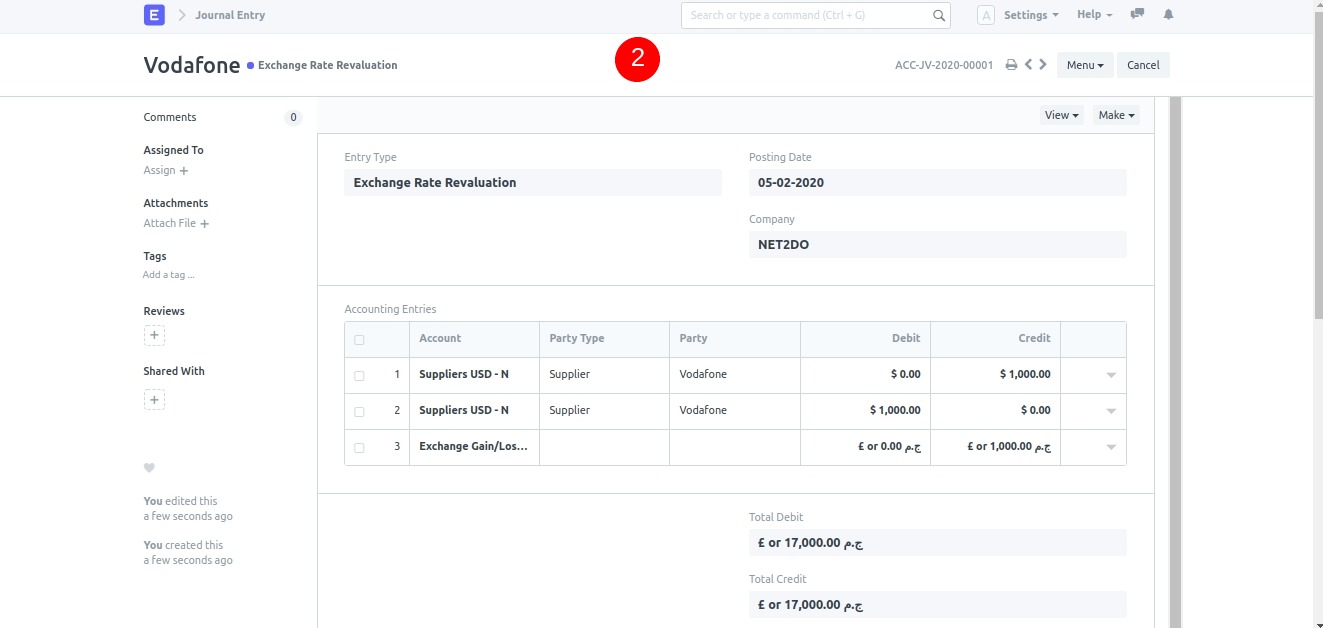Add a review with plus box
The height and width of the screenshot is (628, 1323).
click(154, 335)
